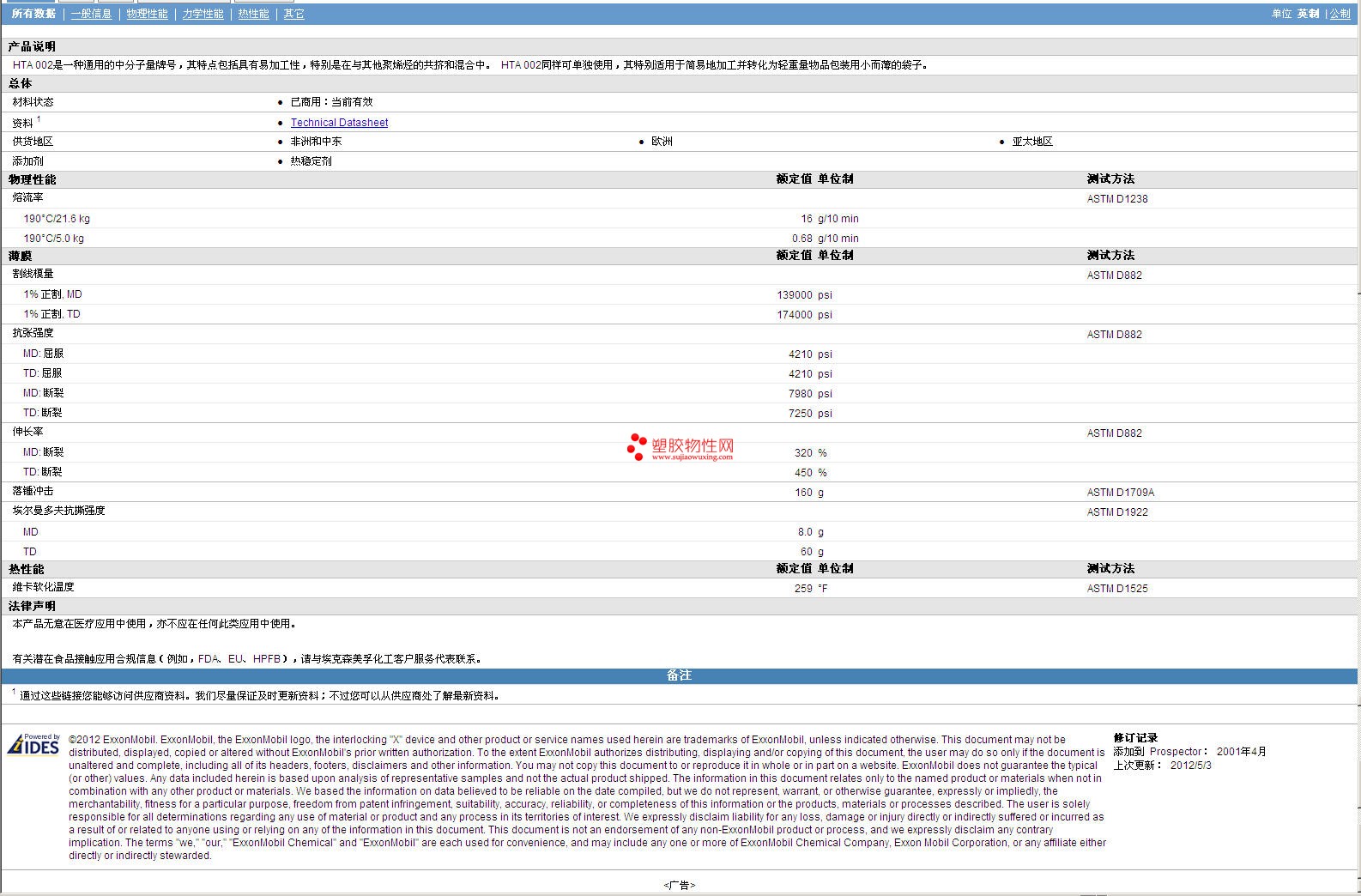Screen dimensions: 1361x896
Task: Click the 450 % elongation value
Action: 810,473
